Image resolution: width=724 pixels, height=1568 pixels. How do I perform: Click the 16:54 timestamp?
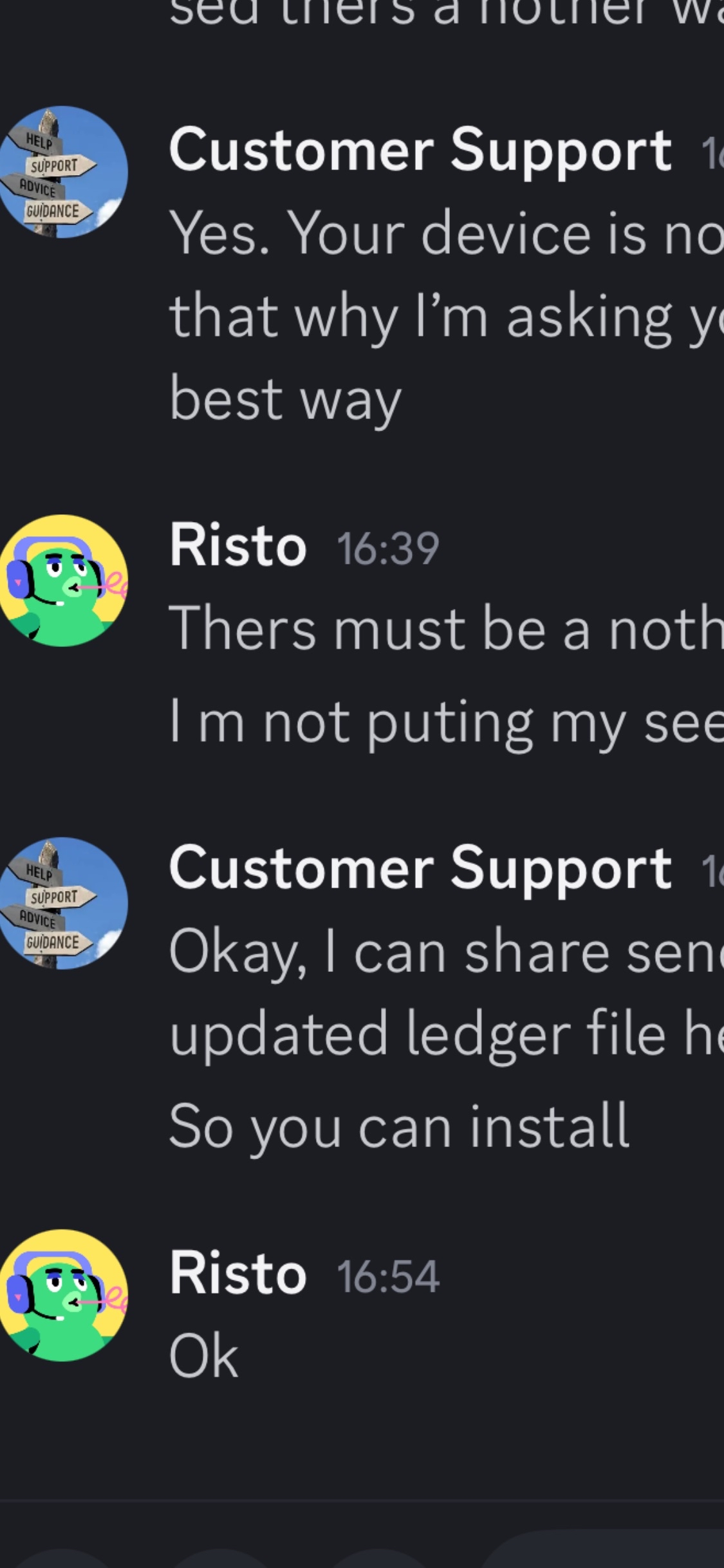click(388, 1276)
